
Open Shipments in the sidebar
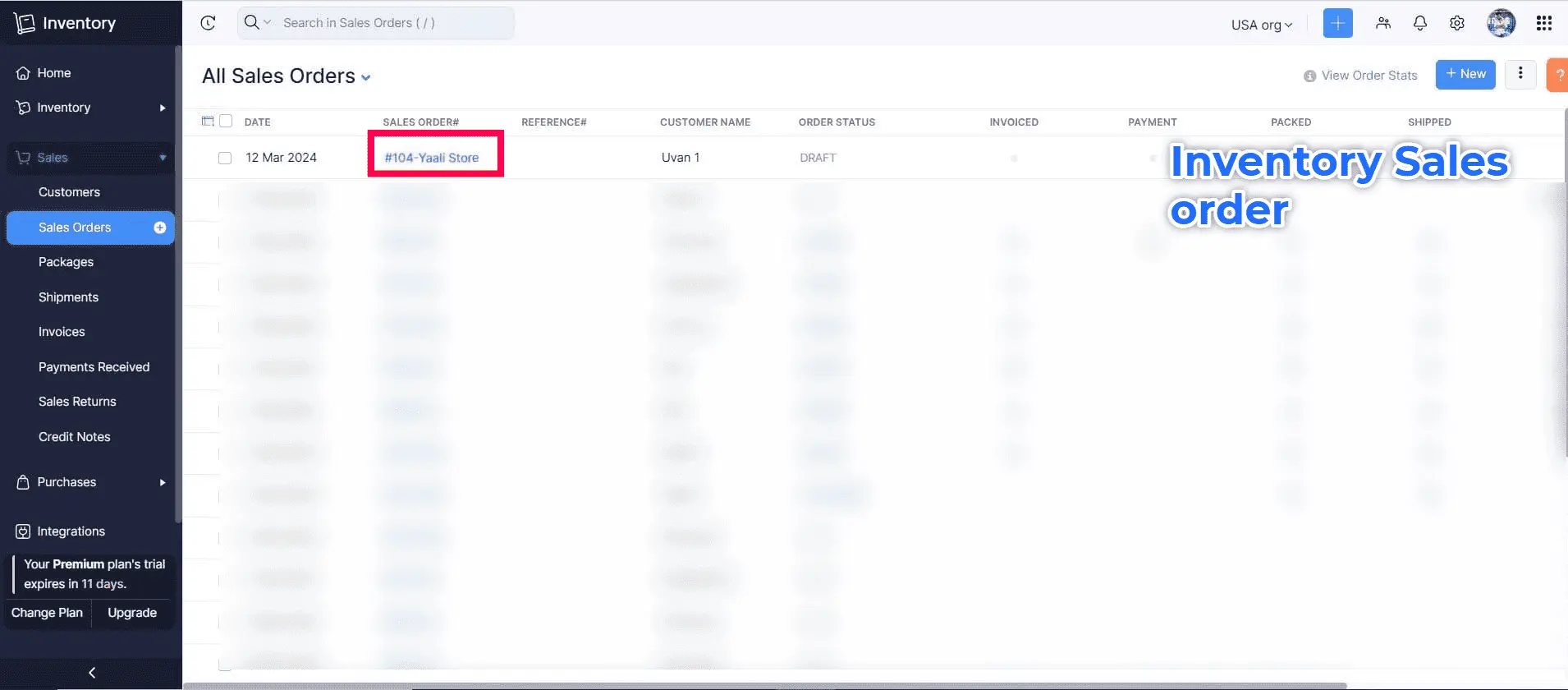[x=68, y=297]
